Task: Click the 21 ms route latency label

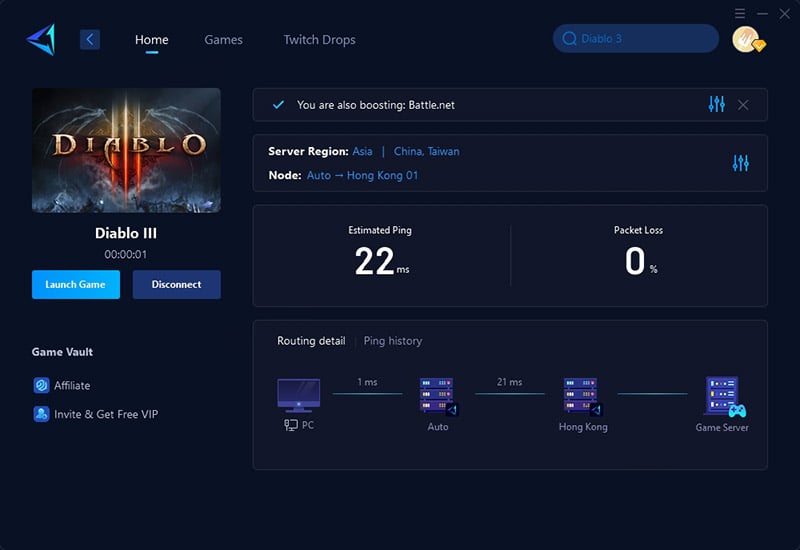Action: pyautogui.click(x=509, y=382)
